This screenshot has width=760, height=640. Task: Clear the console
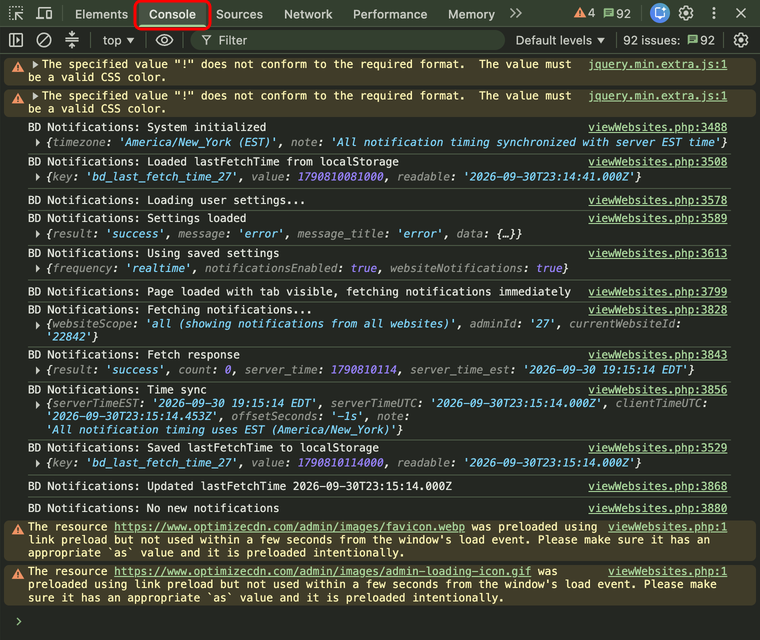[x=44, y=40]
